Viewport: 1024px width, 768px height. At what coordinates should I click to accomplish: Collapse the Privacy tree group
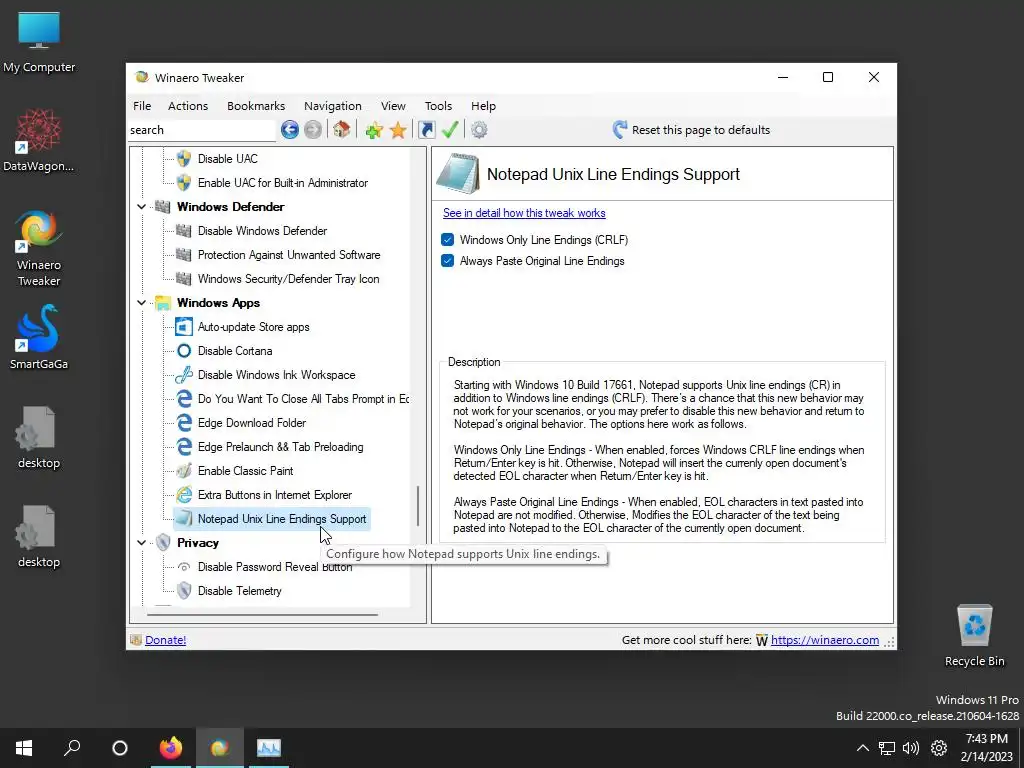pyautogui.click(x=141, y=543)
